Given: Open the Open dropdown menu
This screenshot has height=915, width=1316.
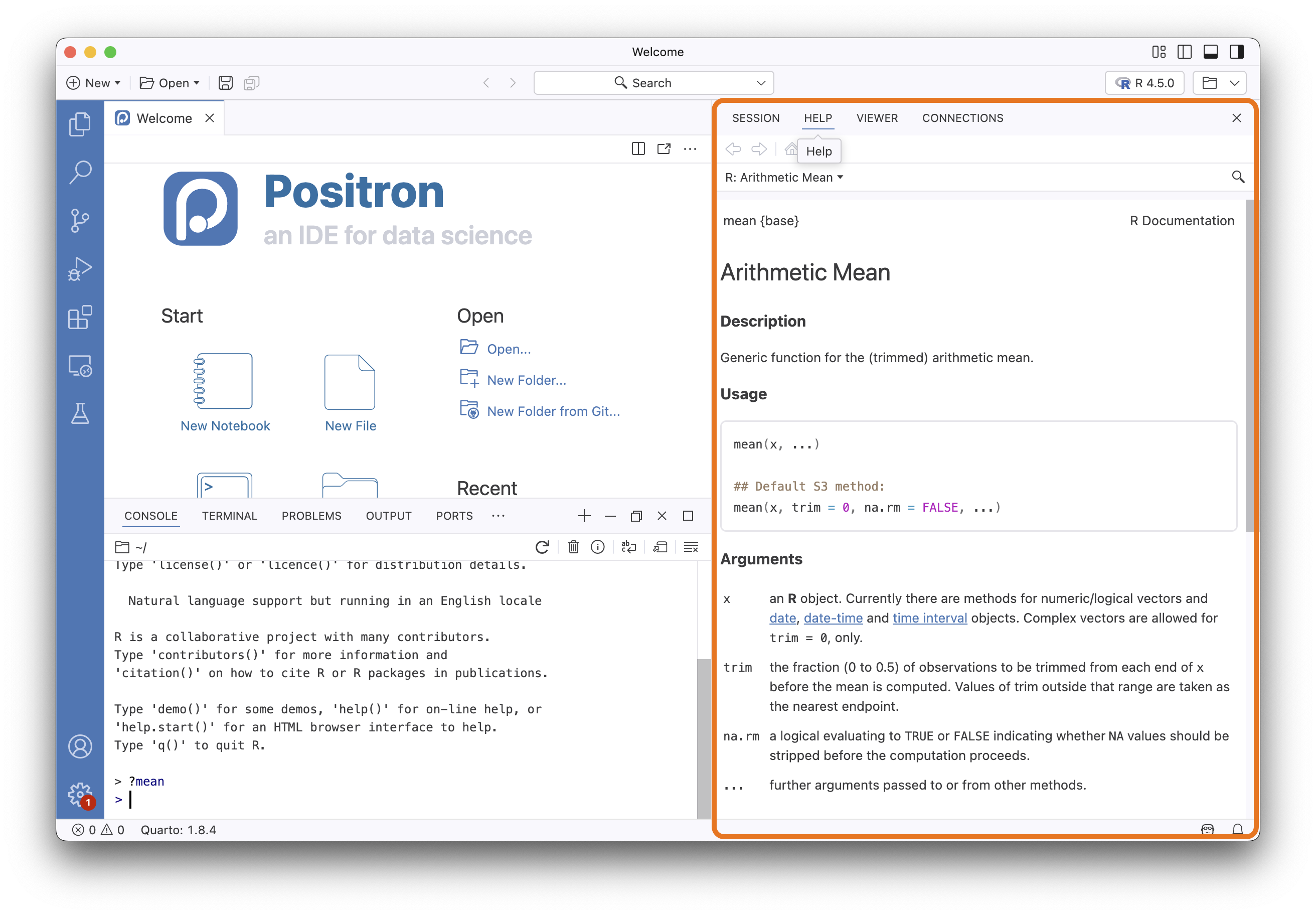Looking at the screenshot, I should [170, 83].
